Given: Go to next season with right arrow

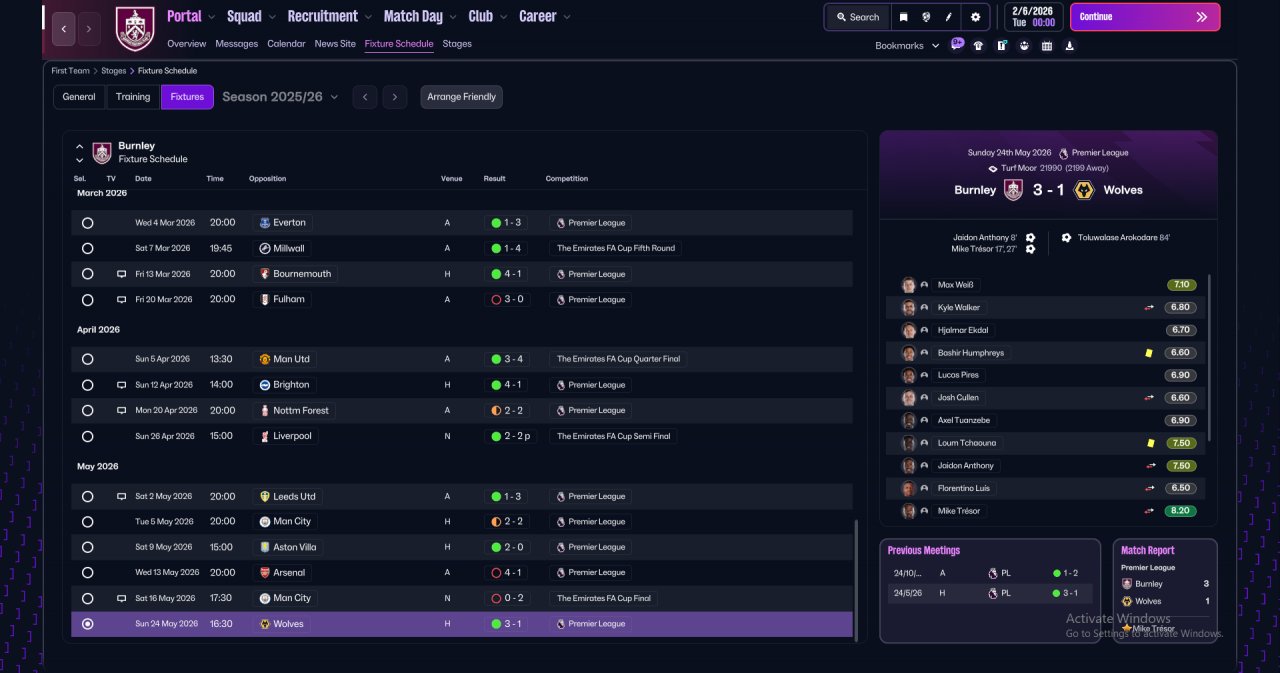Looking at the screenshot, I should [395, 97].
